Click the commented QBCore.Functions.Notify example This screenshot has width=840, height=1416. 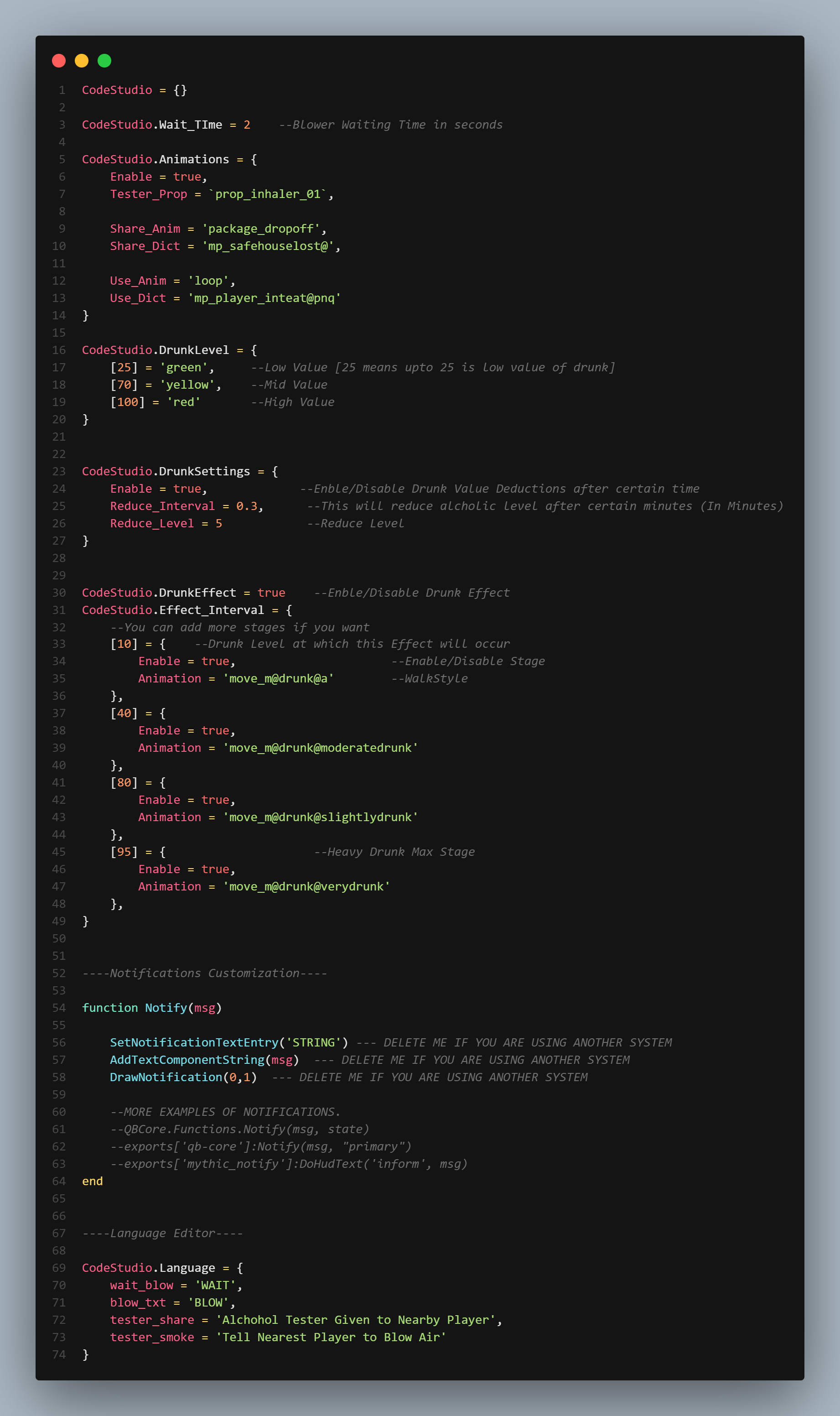coord(240,1129)
